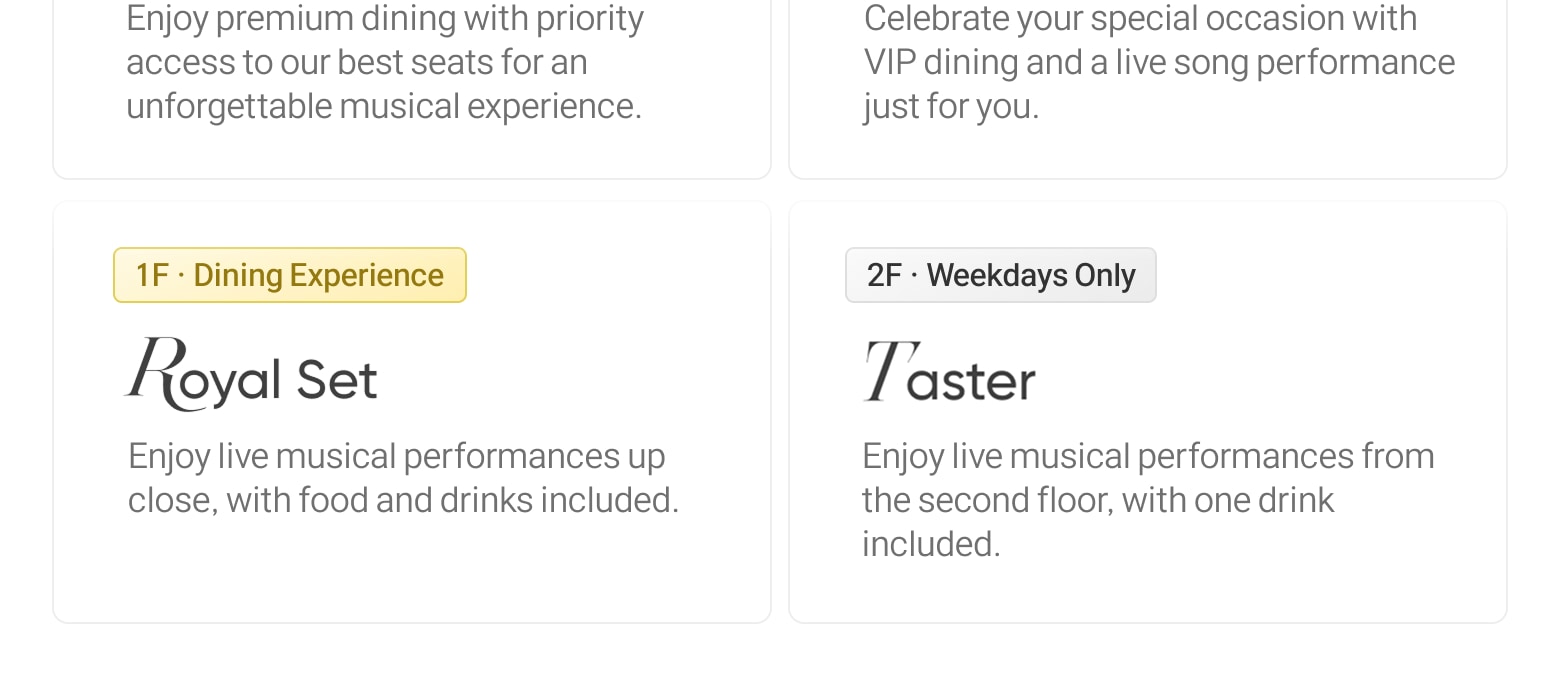
Task: Select the 1F · Dining Experience badge
Action: [290, 275]
